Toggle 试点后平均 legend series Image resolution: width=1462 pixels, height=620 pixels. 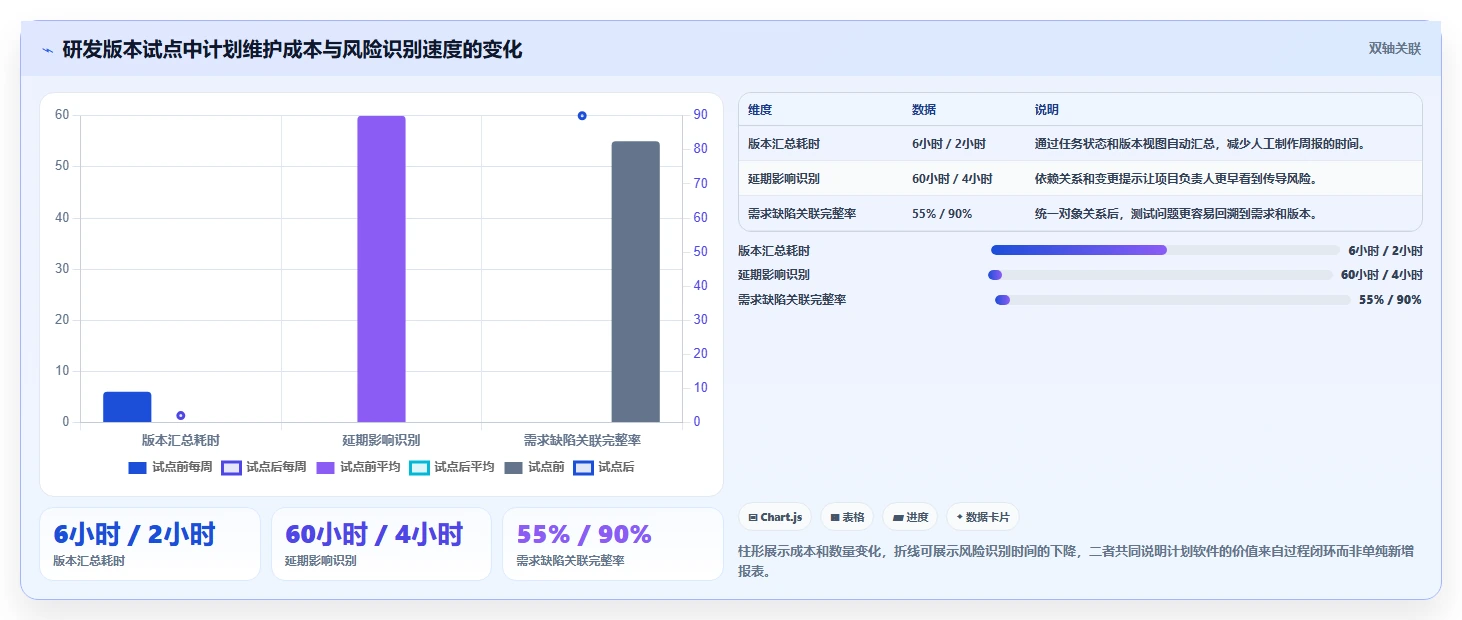click(452, 467)
